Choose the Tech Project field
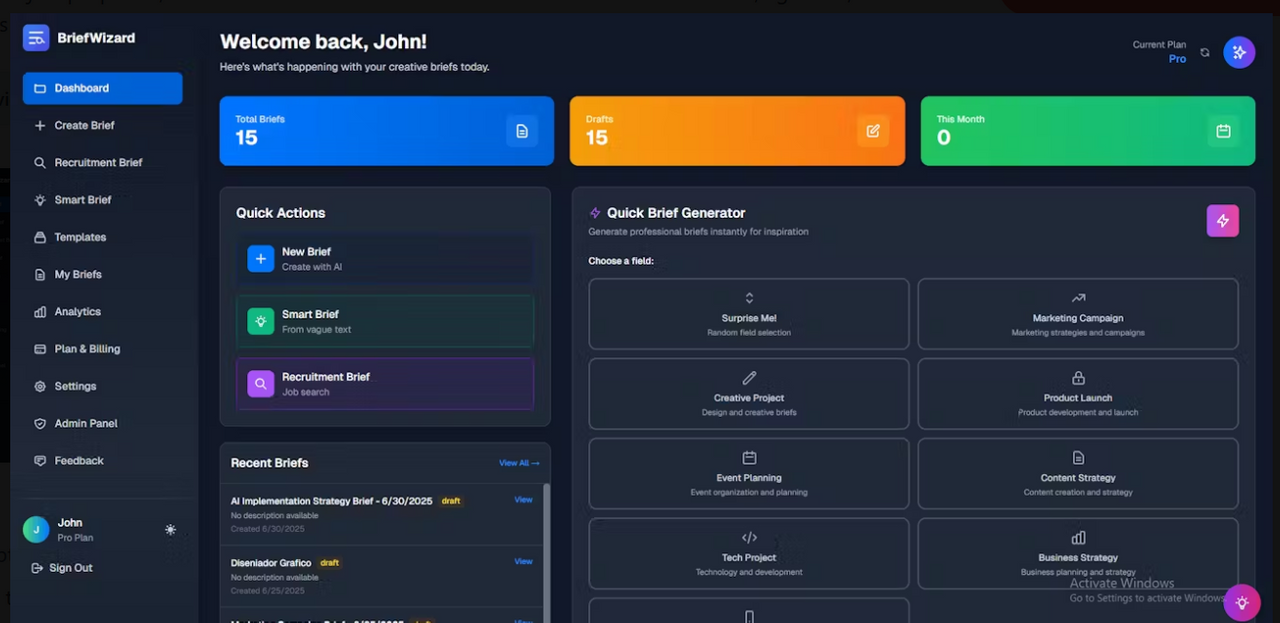Viewport: 1280px width, 623px height. click(x=749, y=553)
